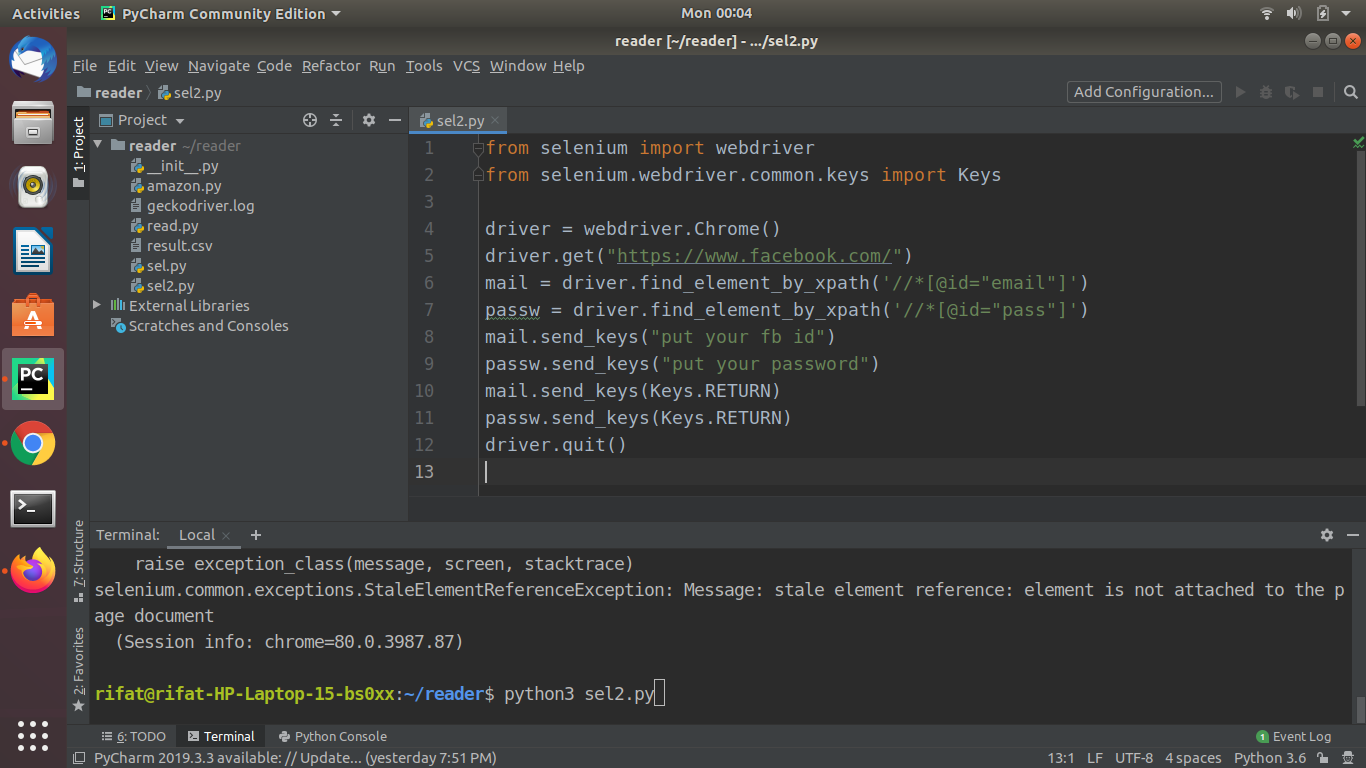Viewport: 1366px width, 768px height.
Task: Change UTF-8 file encoding in status bar
Action: point(1134,758)
